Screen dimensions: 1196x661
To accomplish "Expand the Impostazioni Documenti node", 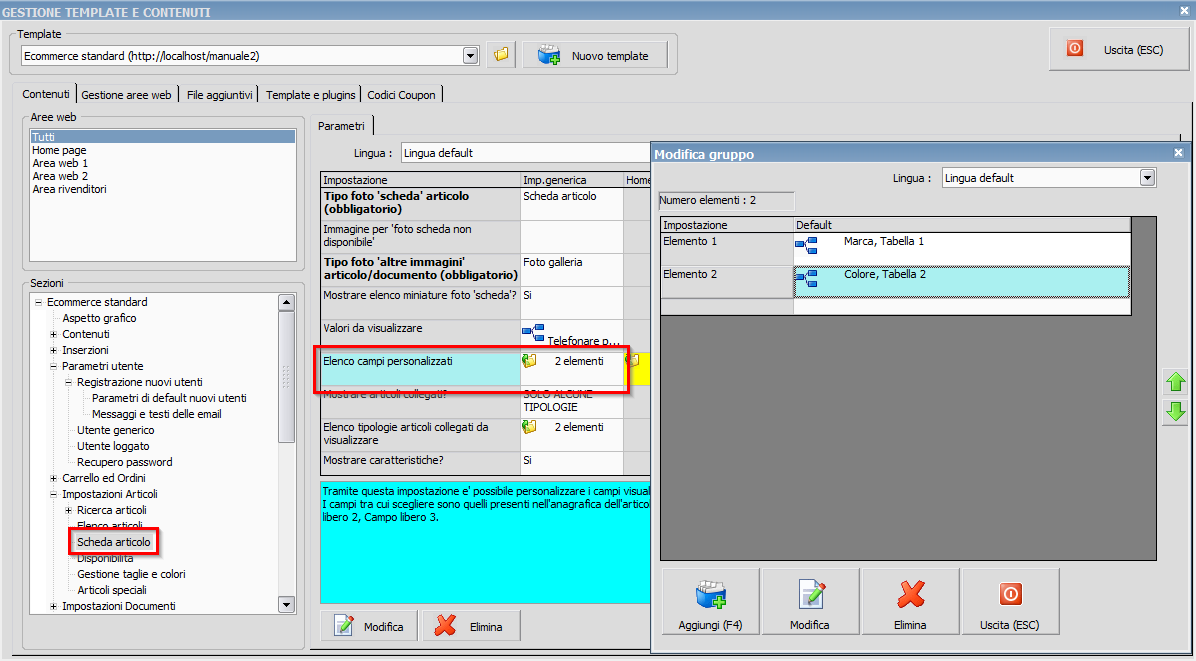I will pos(53,607).
